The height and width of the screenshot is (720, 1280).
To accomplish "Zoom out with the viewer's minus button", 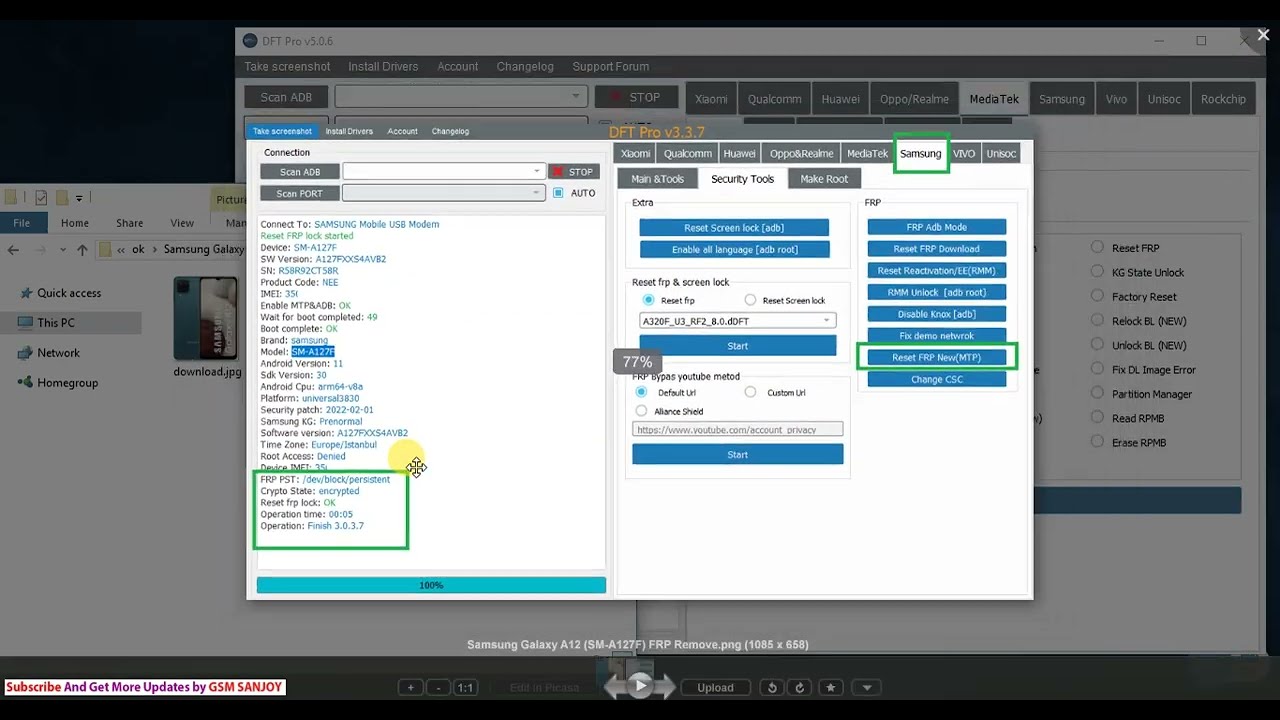I will pos(438,687).
